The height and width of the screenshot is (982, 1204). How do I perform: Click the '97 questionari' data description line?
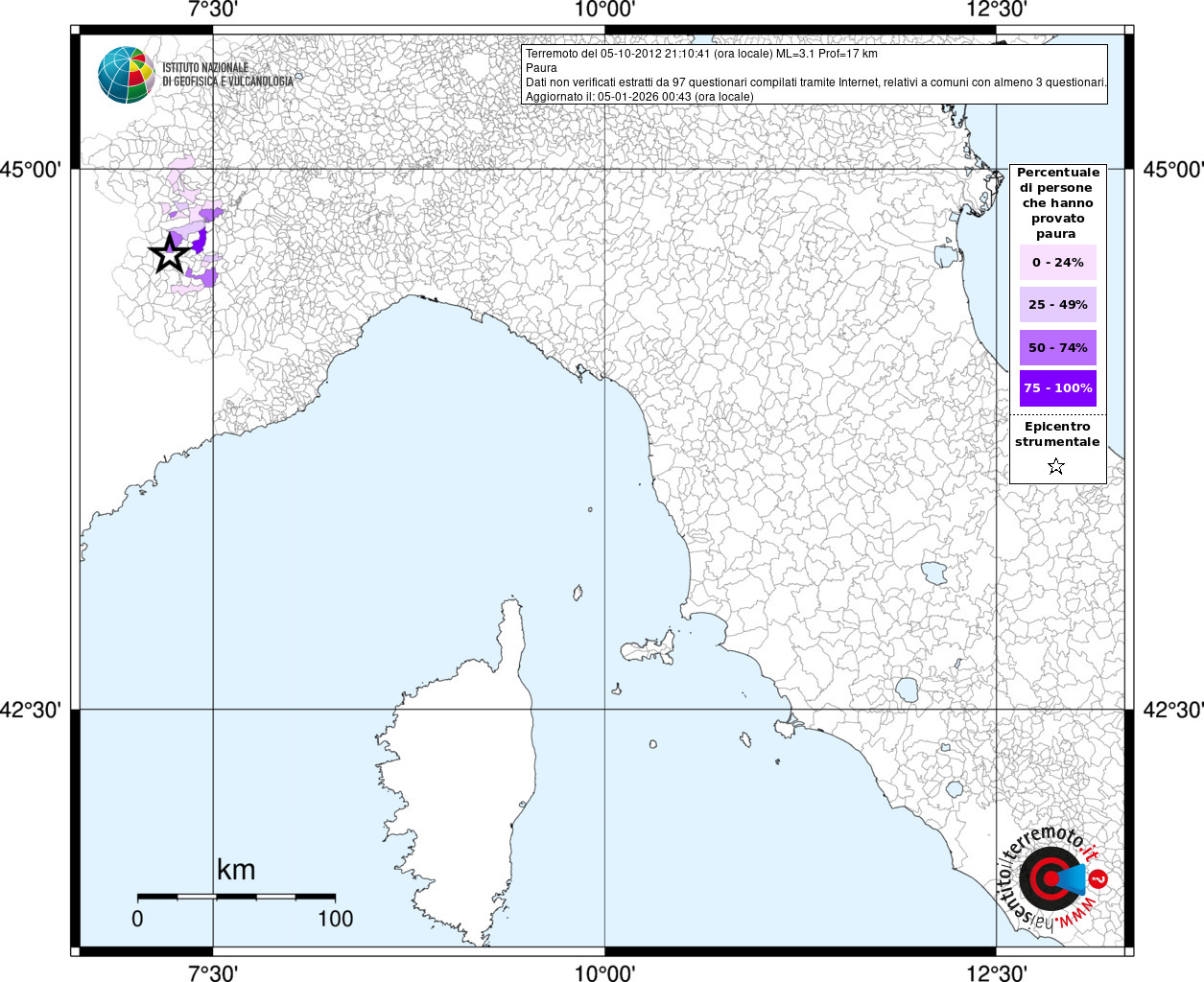pos(815,82)
